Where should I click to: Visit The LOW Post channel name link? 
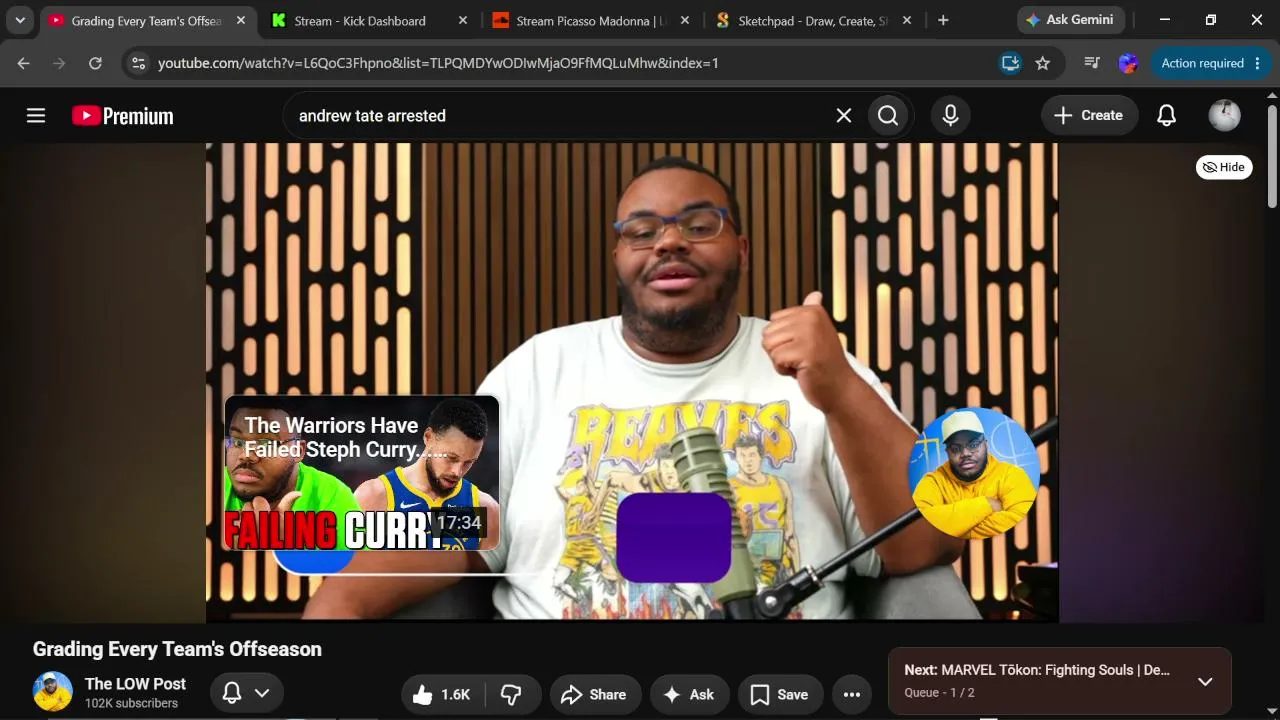[x=135, y=684]
